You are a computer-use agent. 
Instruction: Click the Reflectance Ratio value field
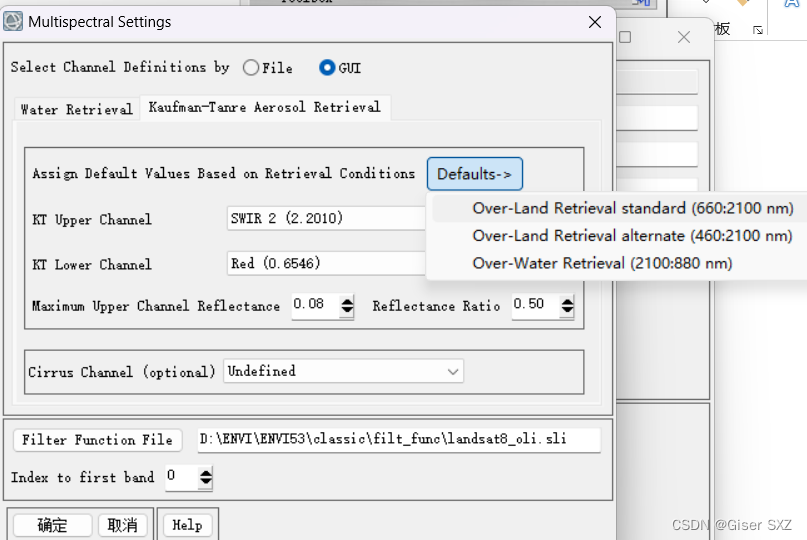[535, 305]
